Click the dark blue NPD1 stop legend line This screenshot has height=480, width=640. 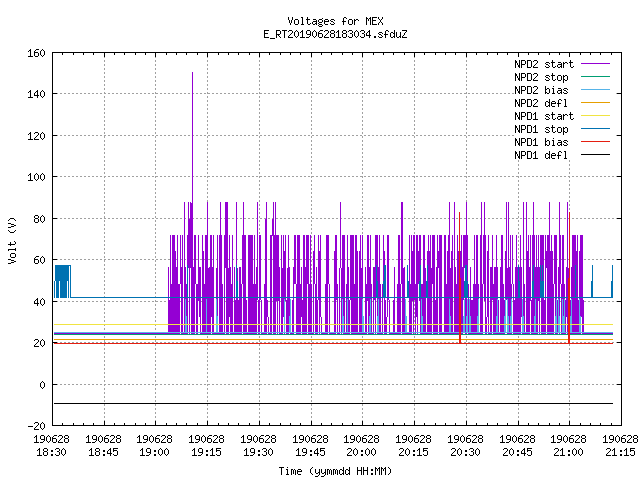(595, 129)
